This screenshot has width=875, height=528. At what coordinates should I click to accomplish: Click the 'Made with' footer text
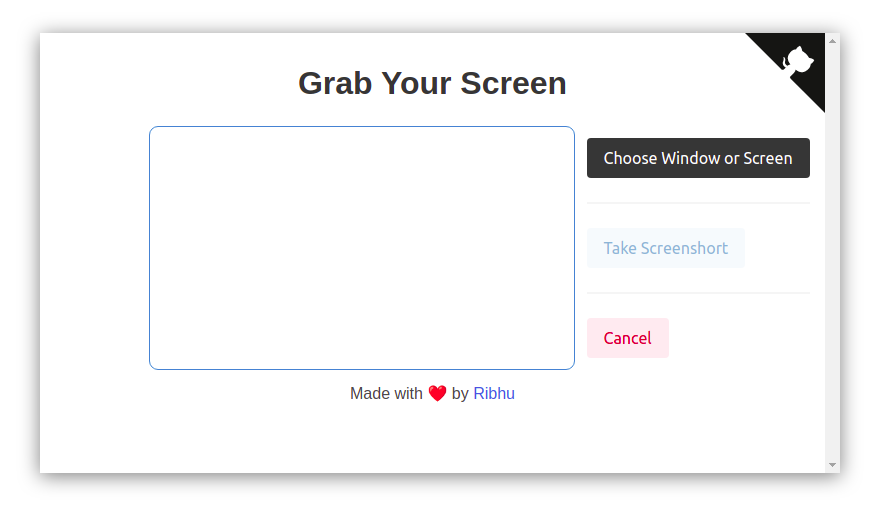(x=386, y=393)
